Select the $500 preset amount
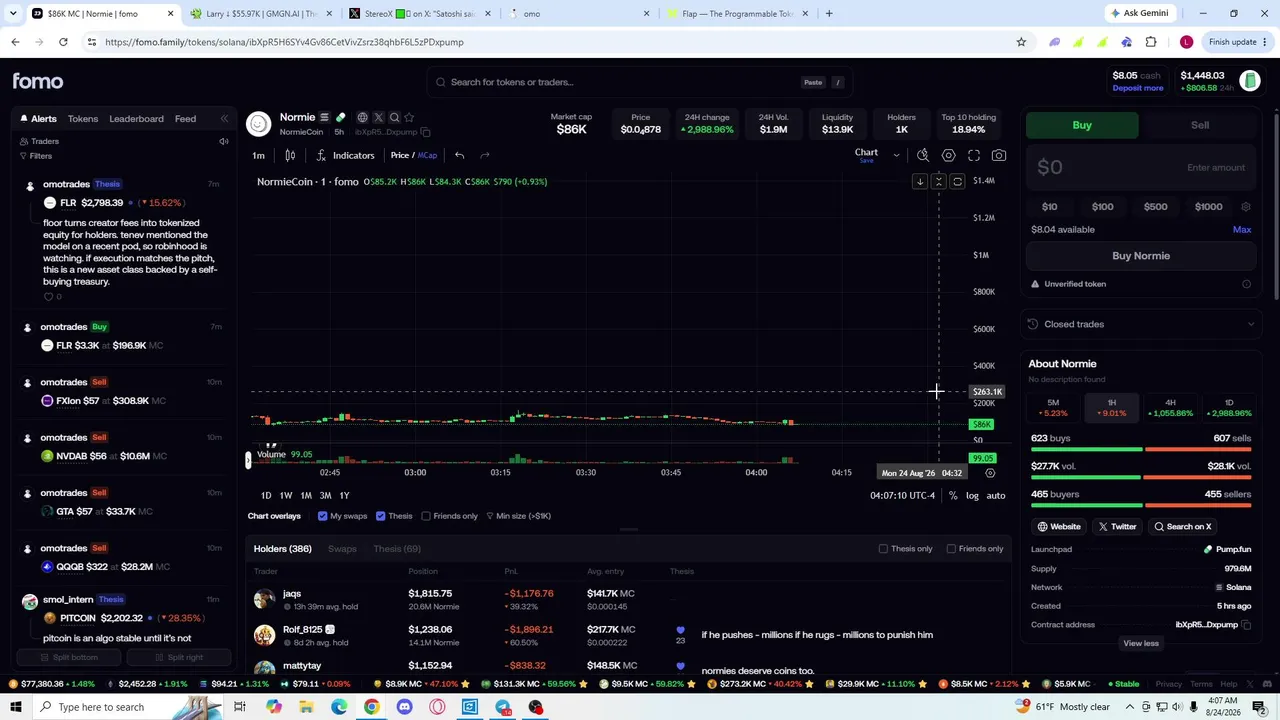 point(1155,207)
